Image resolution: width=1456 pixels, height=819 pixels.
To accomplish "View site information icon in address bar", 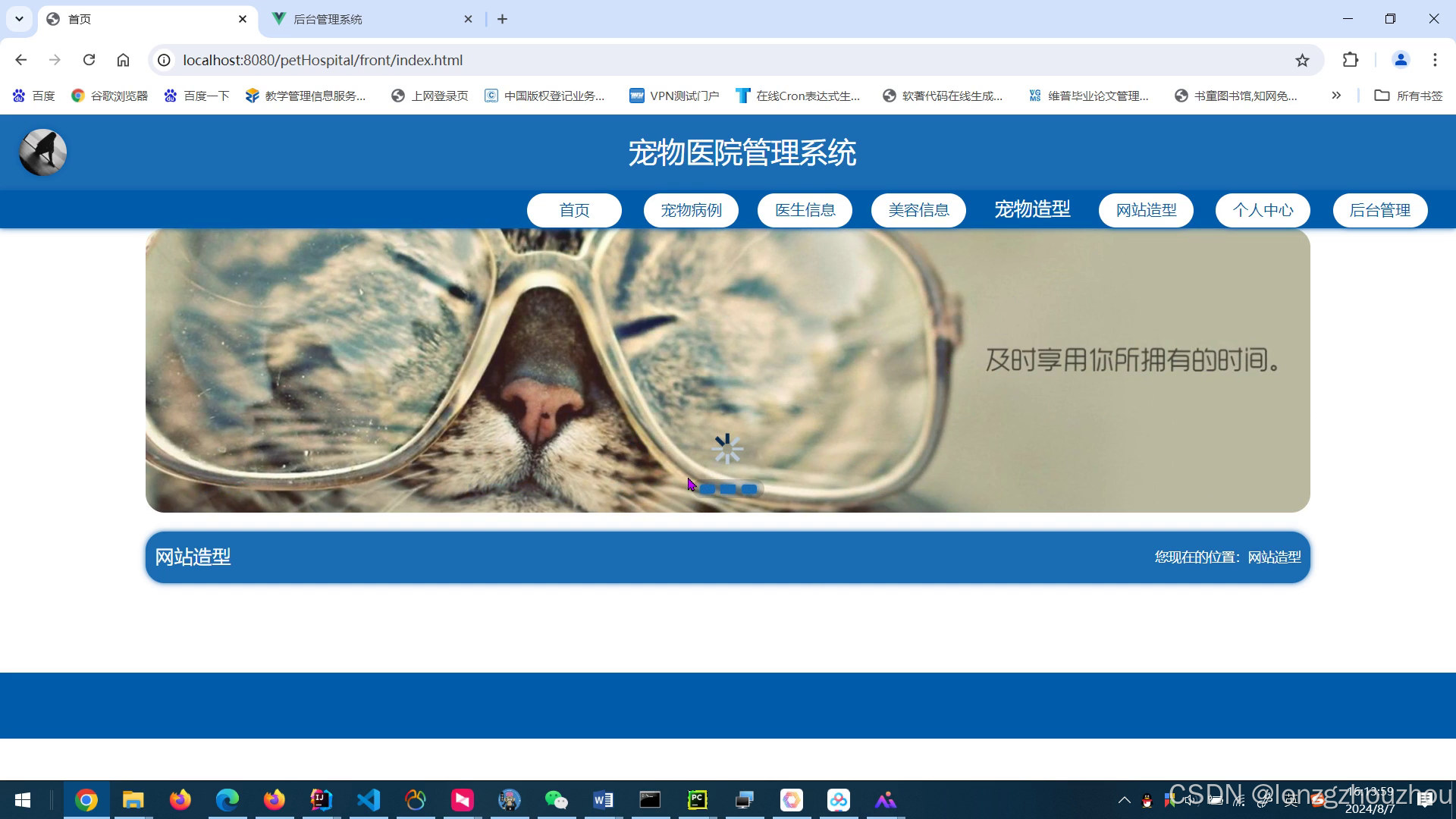I will [x=164, y=60].
